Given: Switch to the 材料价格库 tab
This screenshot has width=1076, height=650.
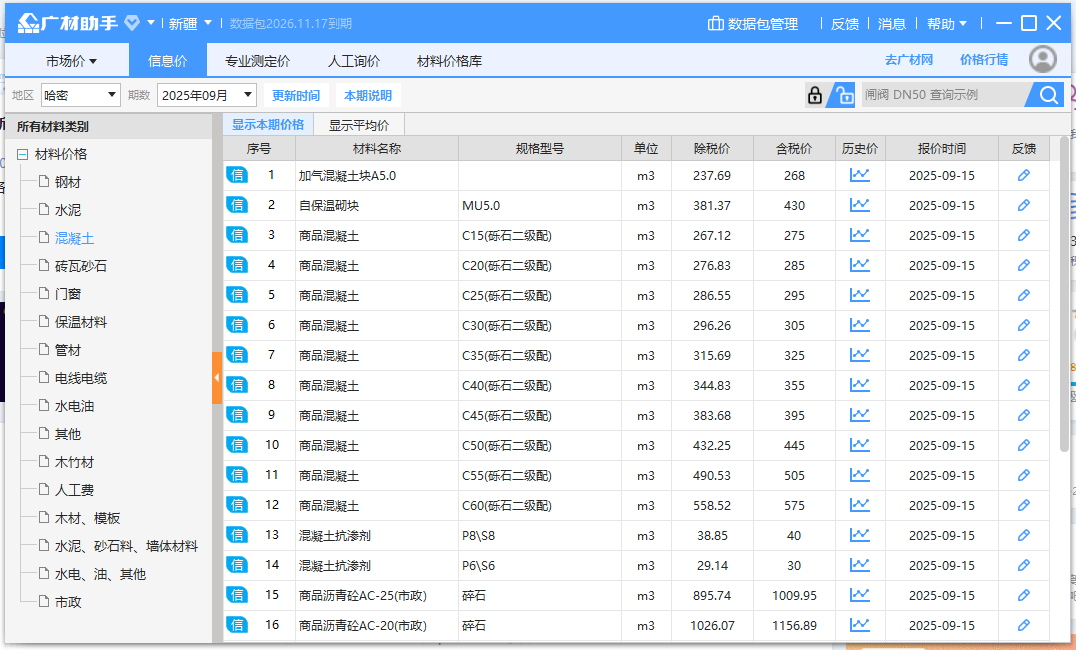Looking at the screenshot, I should 449,61.
